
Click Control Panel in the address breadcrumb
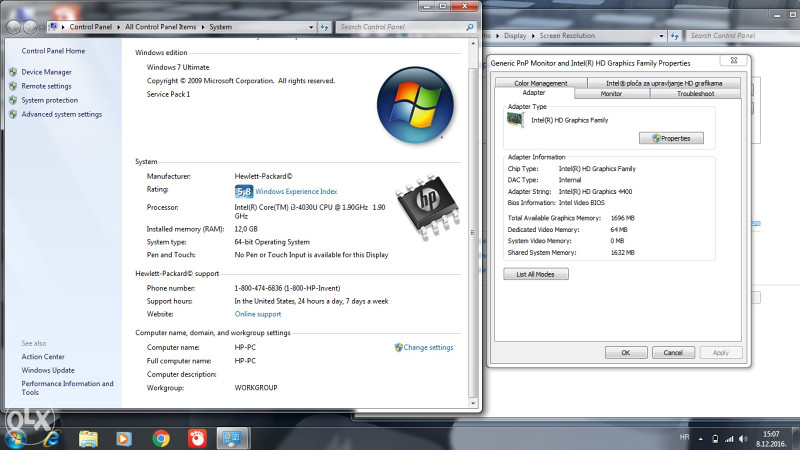[x=90, y=27]
